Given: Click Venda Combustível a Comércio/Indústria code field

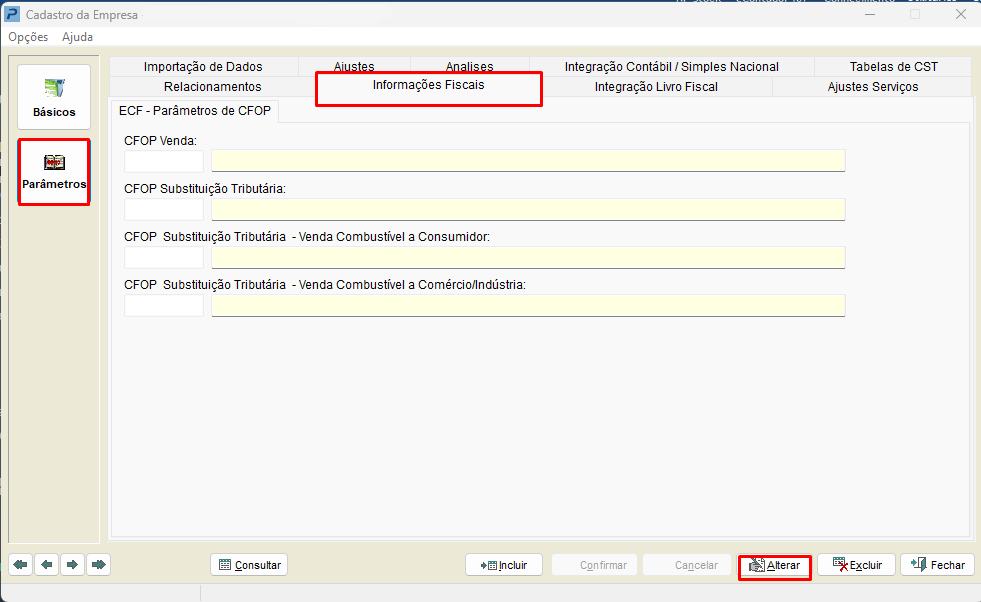Looking at the screenshot, I should point(164,305).
